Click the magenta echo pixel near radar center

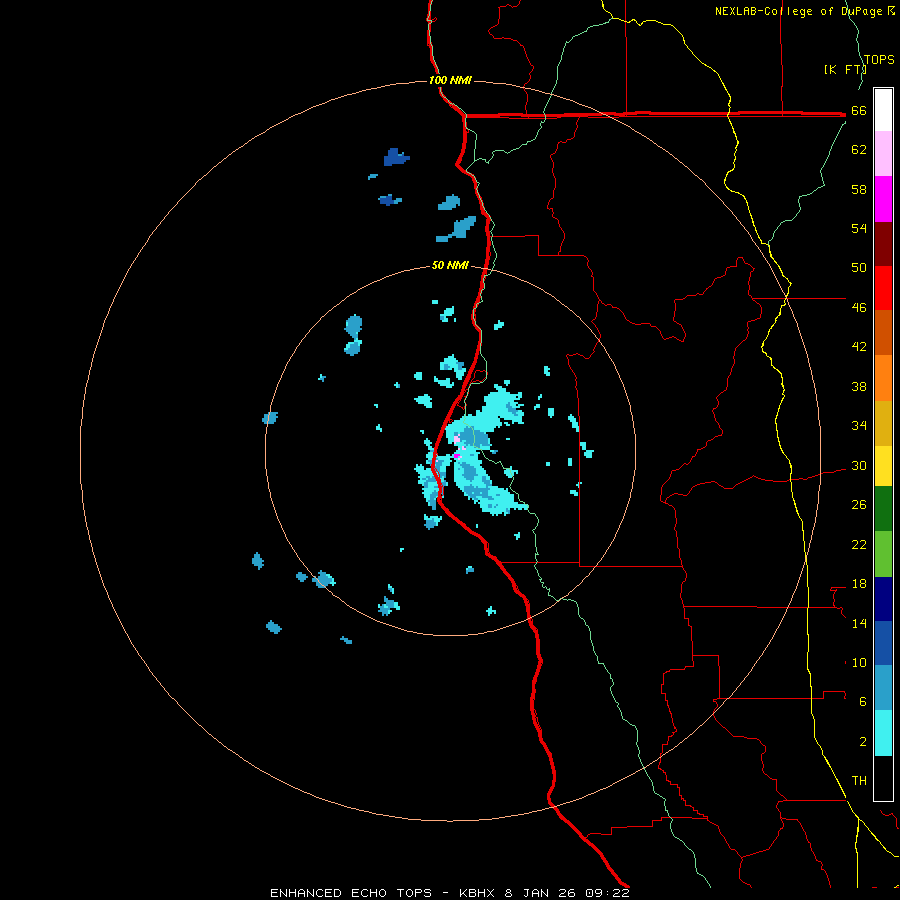[457, 456]
